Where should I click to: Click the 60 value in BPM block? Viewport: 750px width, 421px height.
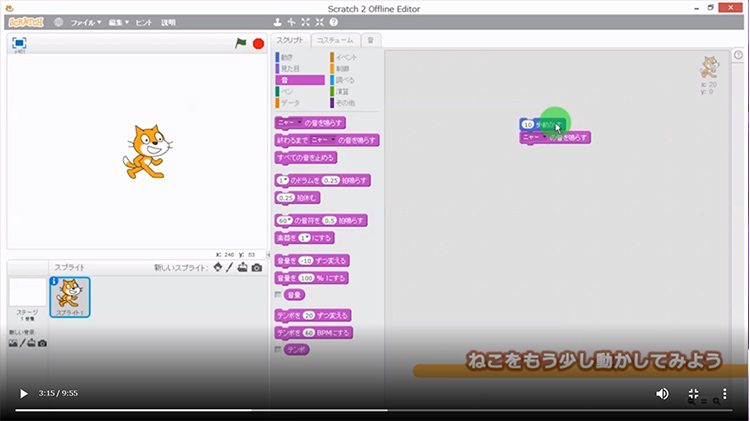coord(309,332)
